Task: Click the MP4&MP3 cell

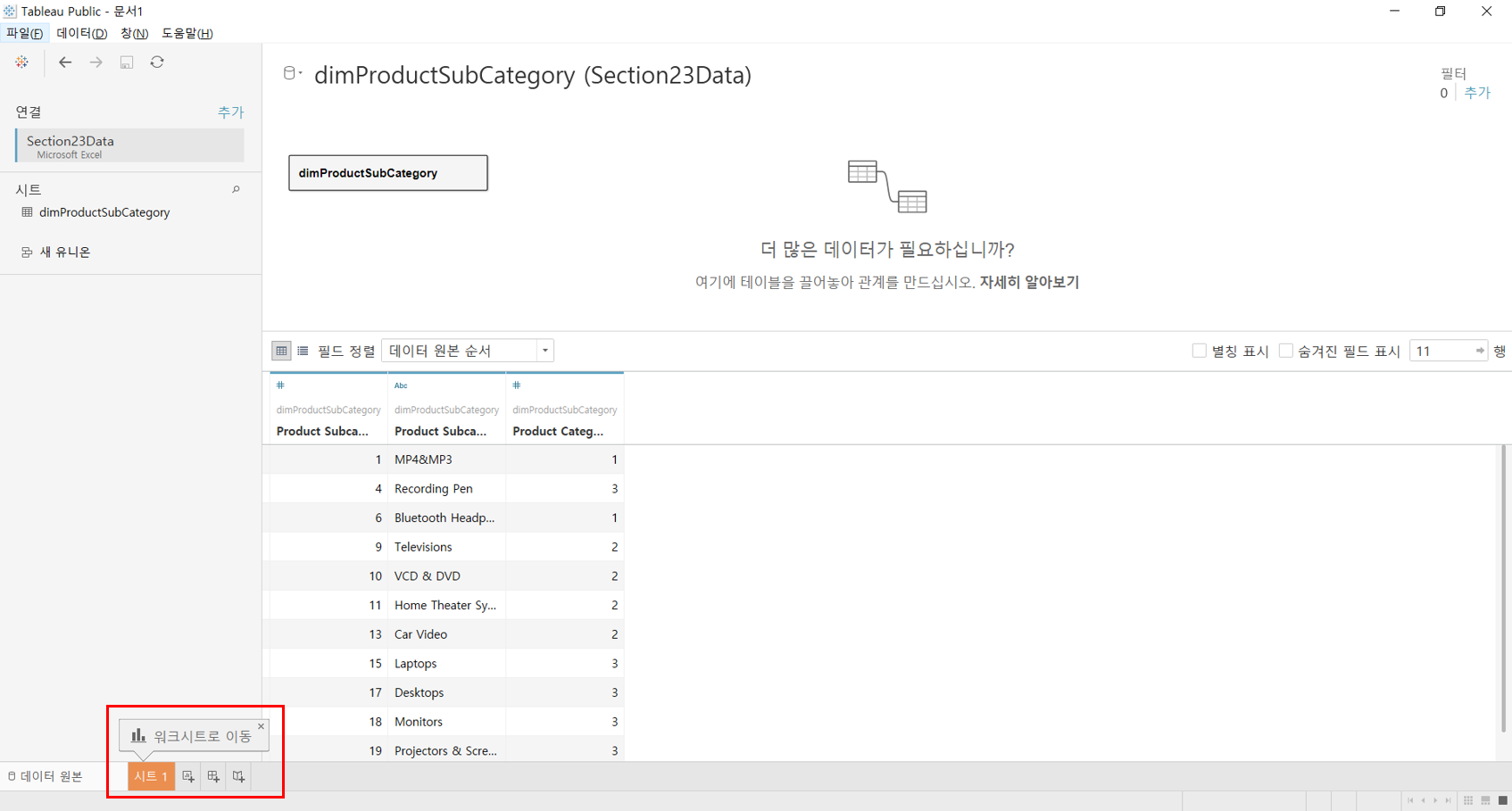Action: 446,459
